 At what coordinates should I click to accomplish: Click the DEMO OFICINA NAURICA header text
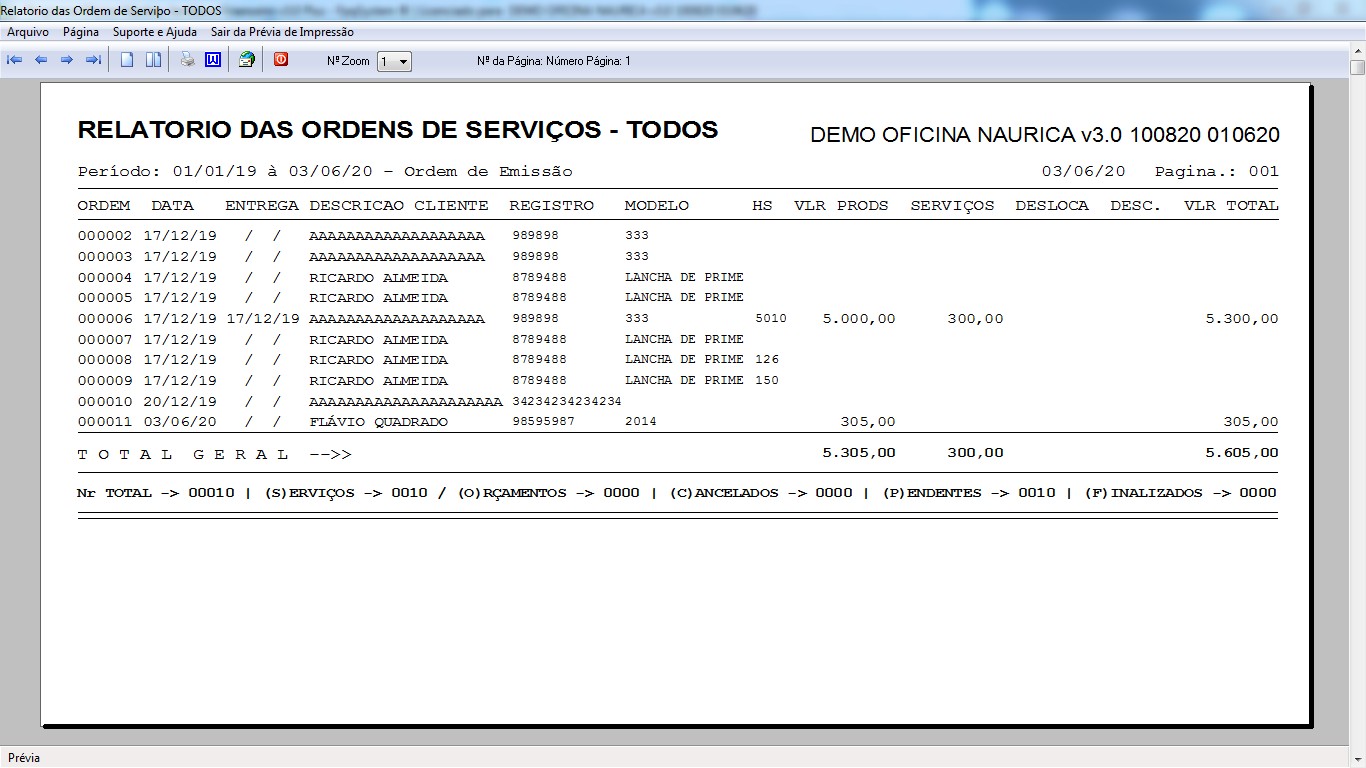point(1045,135)
